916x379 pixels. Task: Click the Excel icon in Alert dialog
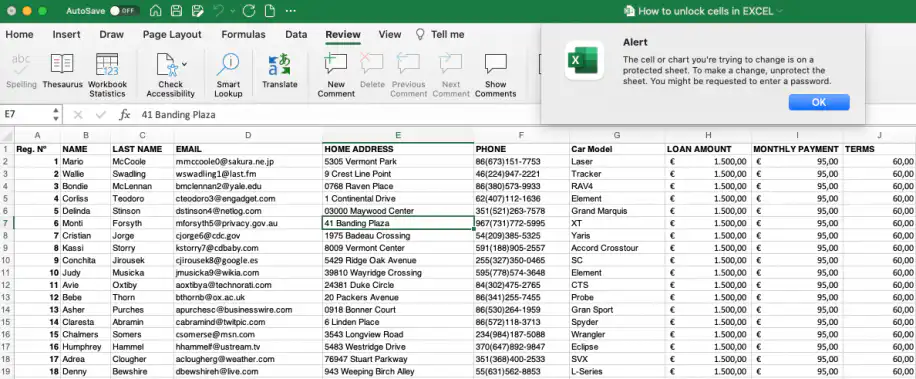pos(584,60)
